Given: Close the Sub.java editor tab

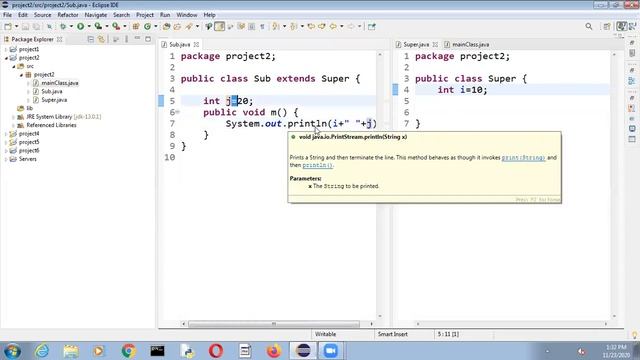Looking at the screenshot, I should click(196, 44).
